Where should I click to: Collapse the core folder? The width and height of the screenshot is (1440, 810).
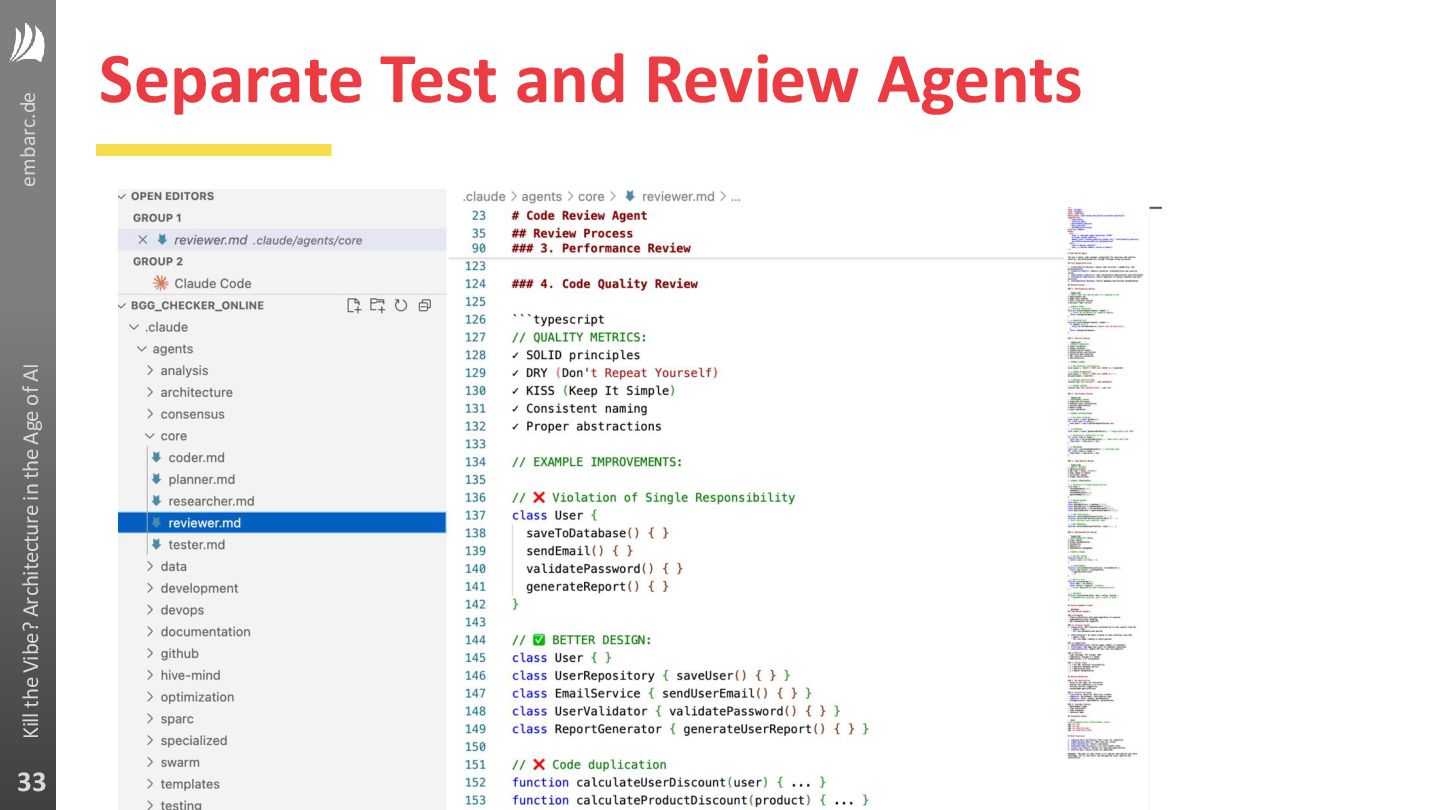click(x=150, y=436)
